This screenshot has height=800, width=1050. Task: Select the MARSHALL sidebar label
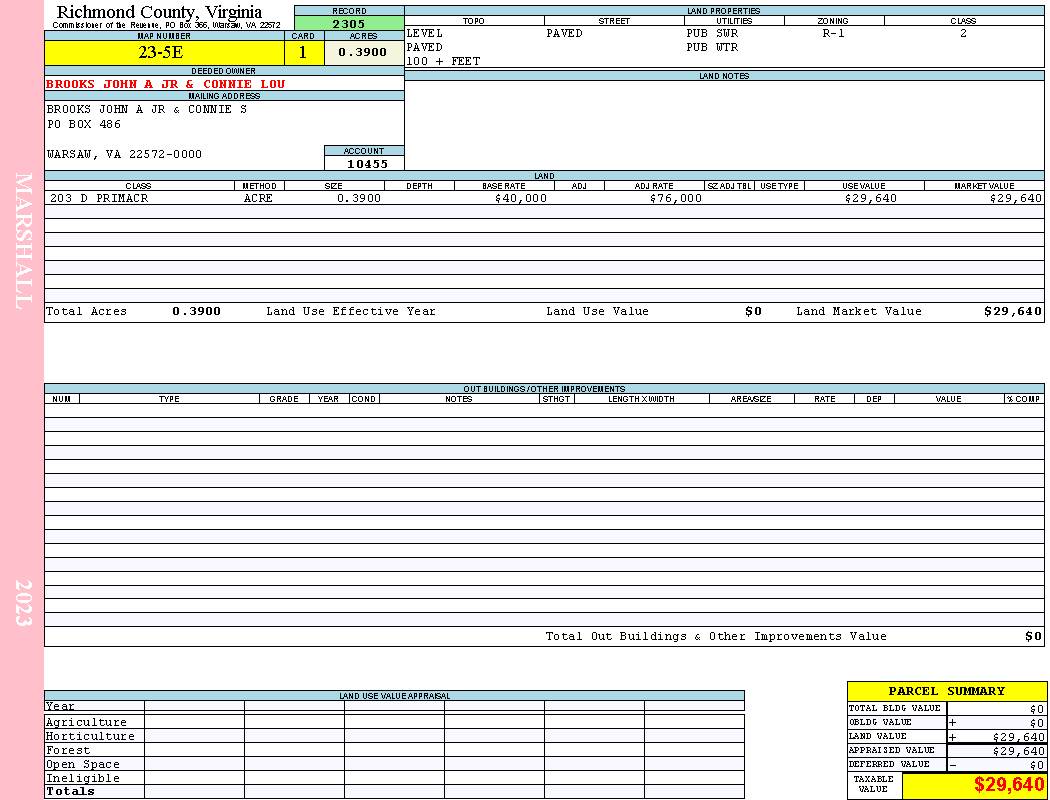tap(23, 241)
